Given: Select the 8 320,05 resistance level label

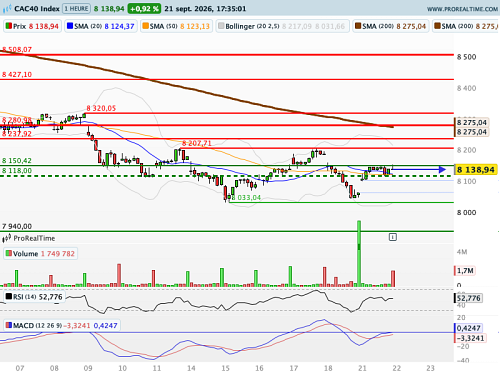Looking at the screenshot, I should [x=101, y=108].
